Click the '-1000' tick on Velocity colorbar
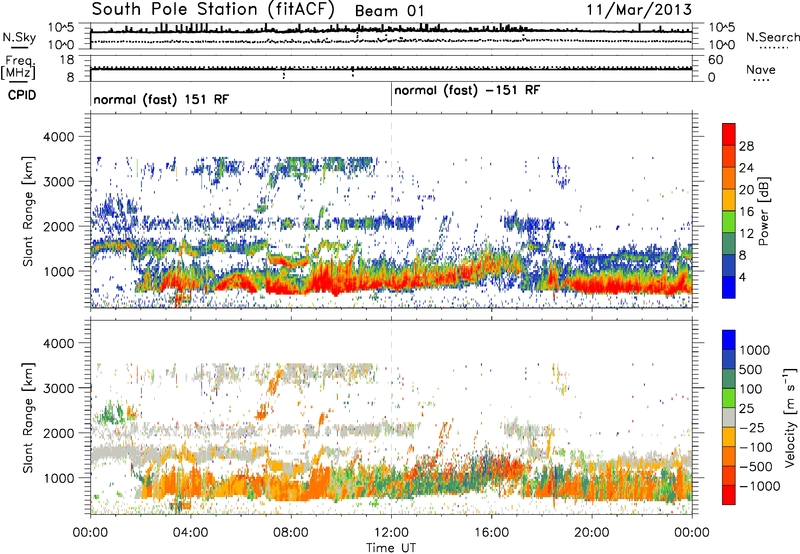The image size is (800, 554). (x=760, y=486)
